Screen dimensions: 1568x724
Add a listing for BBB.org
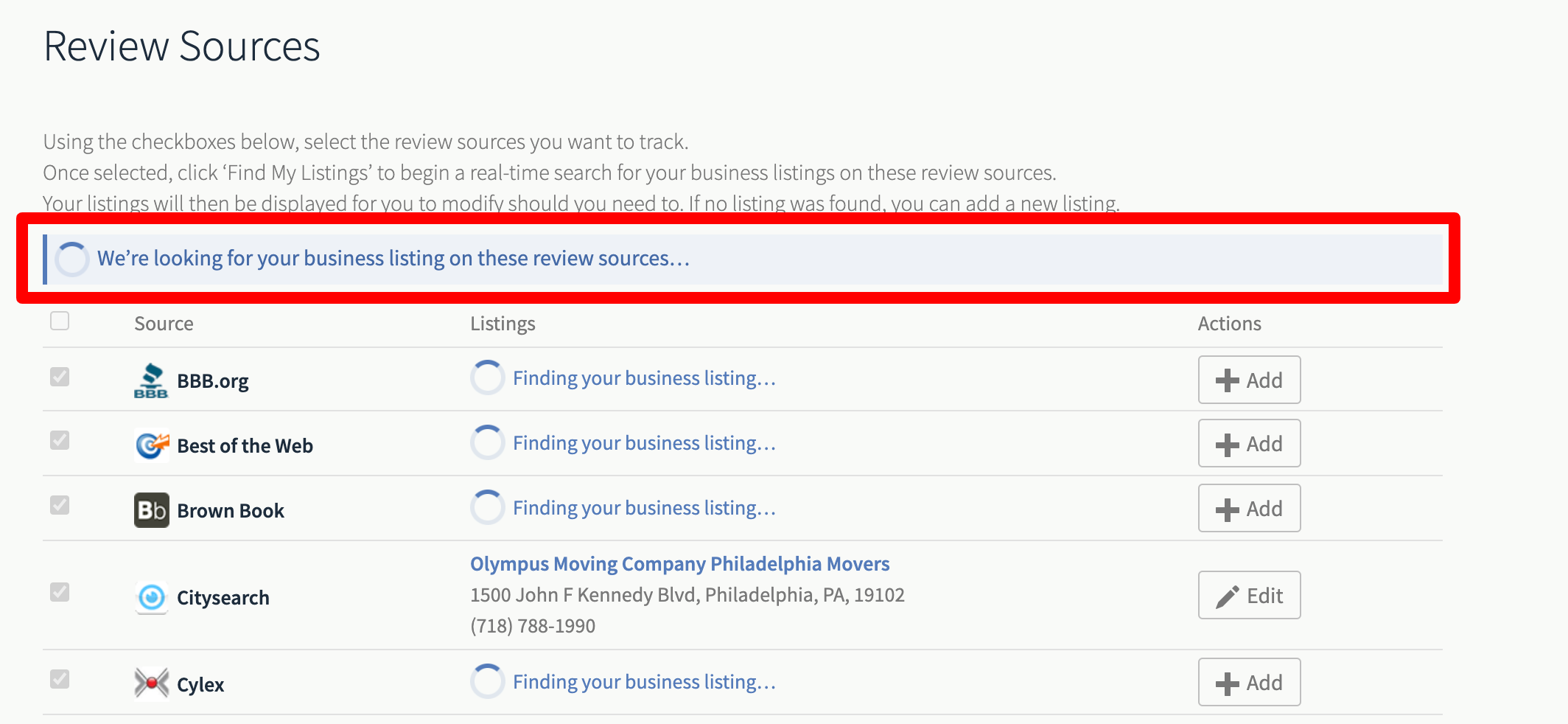[1249, 380]
